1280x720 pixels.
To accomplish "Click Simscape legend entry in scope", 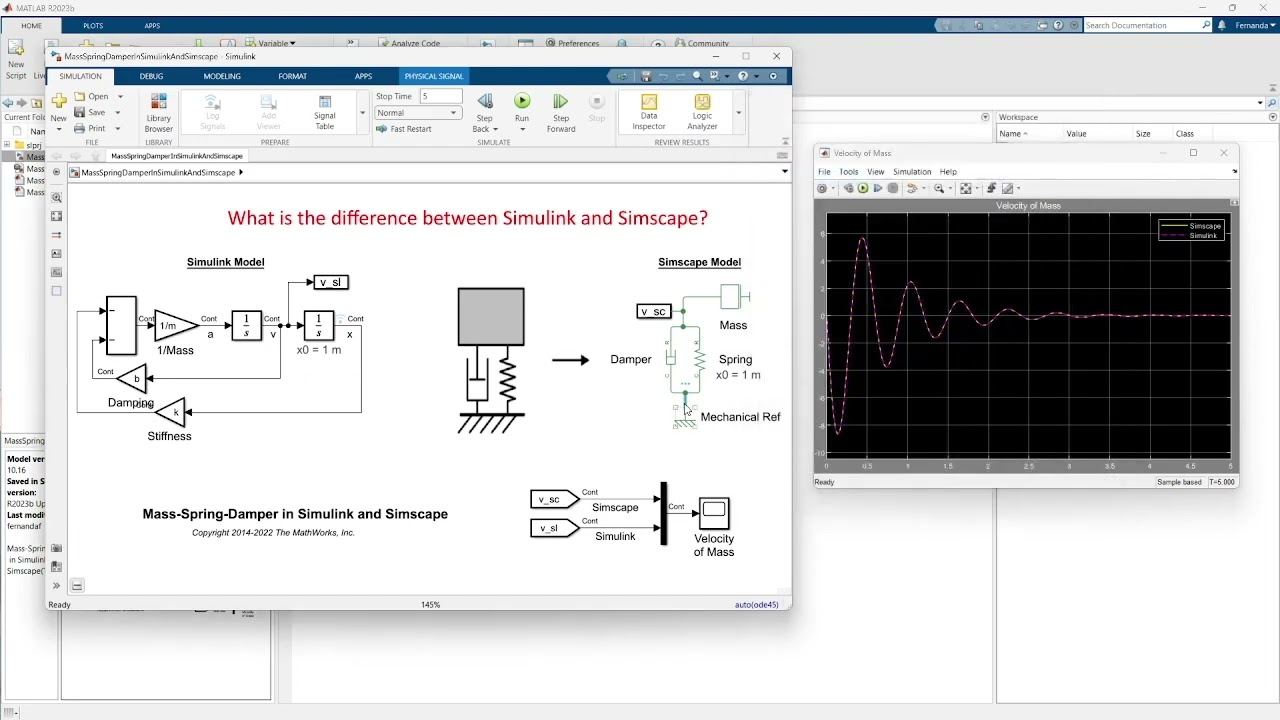I will pos(1192,226).
